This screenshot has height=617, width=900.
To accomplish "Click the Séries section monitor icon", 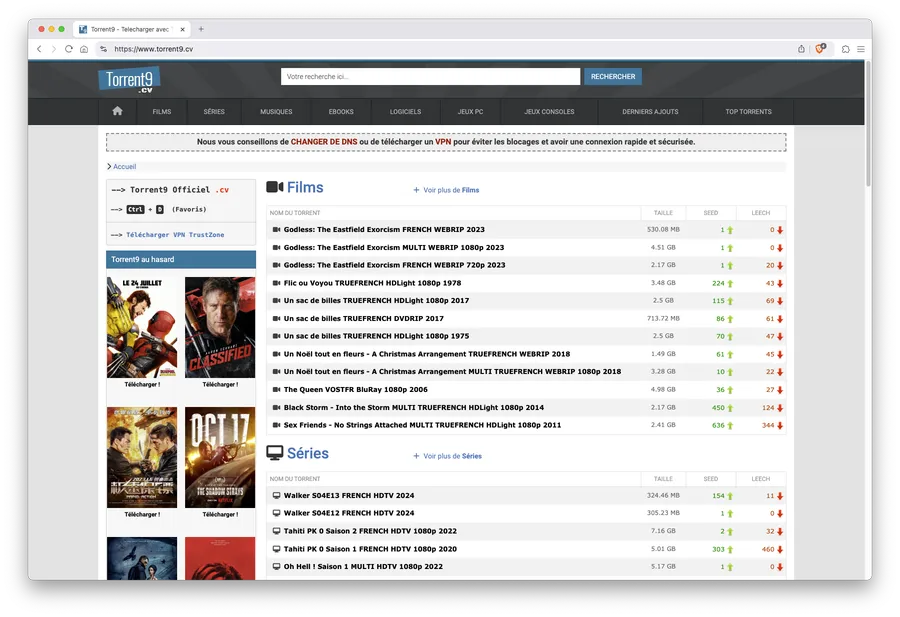I will pyautogui.click(x=275, y=453).
